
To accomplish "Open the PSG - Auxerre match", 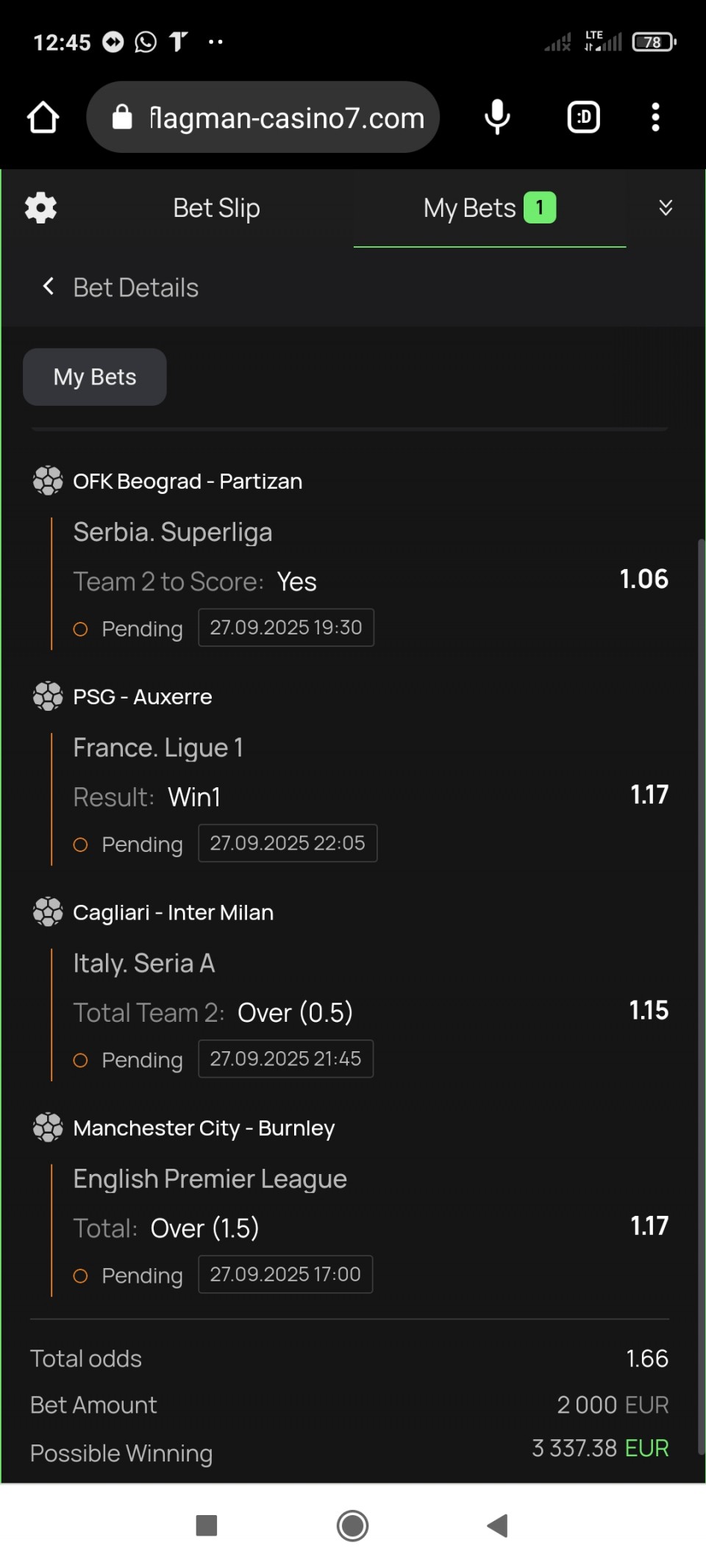I will coord(143,697).
